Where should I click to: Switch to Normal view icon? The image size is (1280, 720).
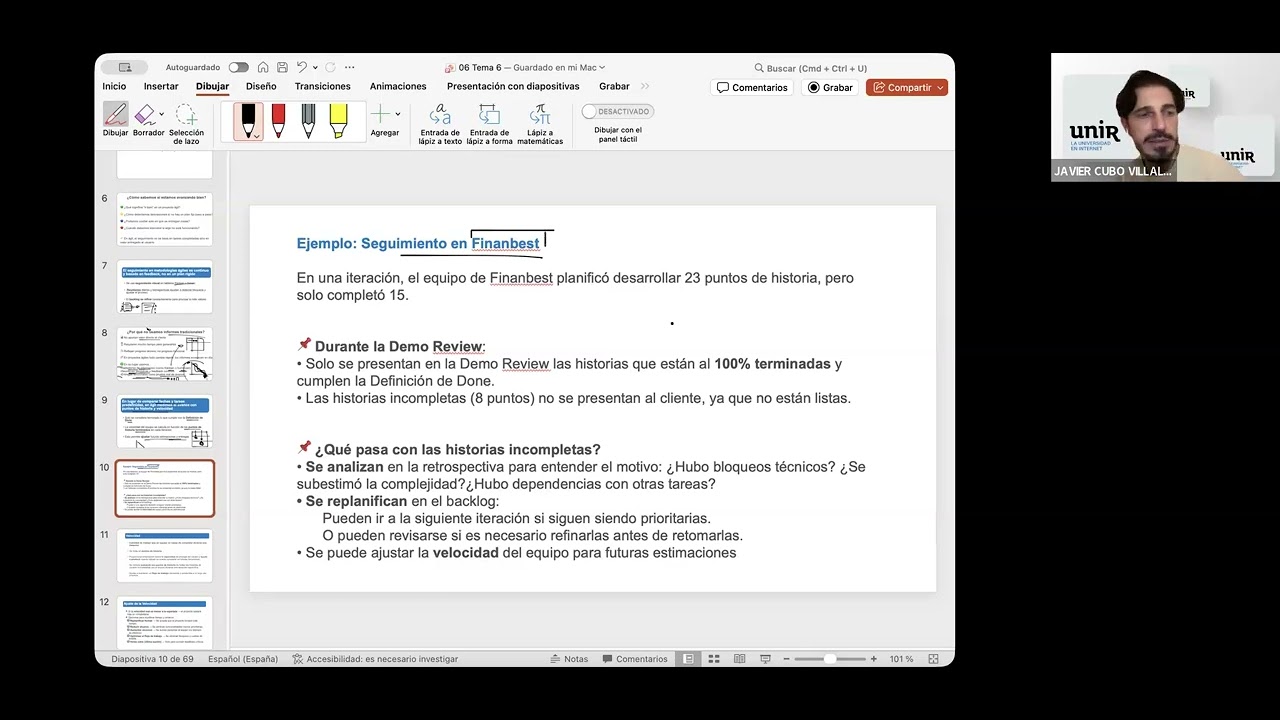[689, 659]
